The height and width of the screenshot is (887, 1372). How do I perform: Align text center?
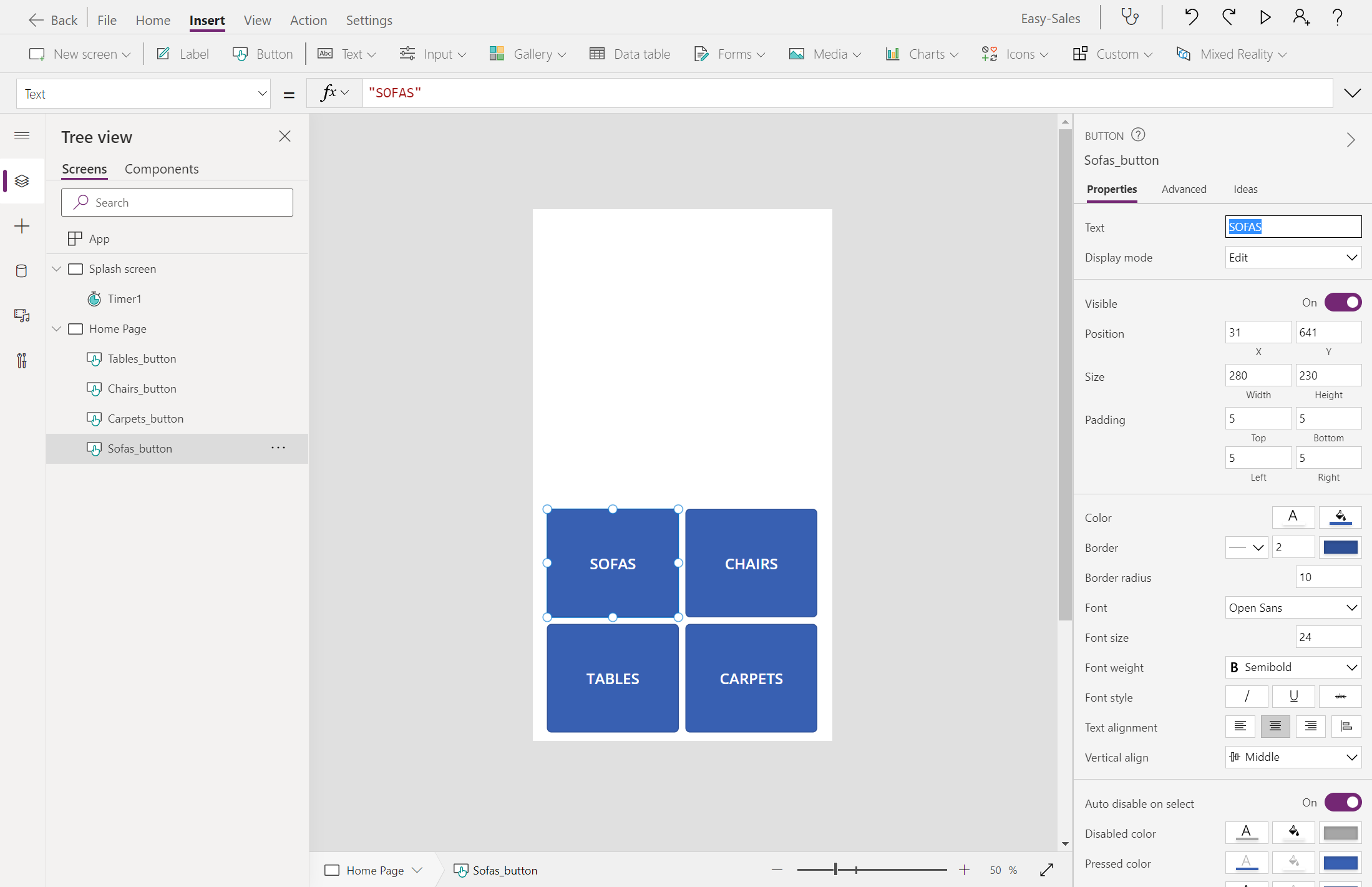click(1275, 727)
